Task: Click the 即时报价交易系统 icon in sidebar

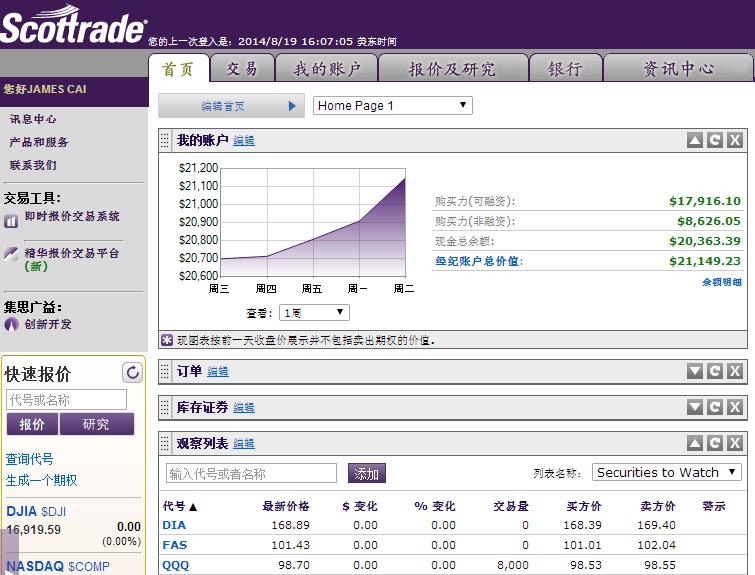Action: click(x=11, y=222)
